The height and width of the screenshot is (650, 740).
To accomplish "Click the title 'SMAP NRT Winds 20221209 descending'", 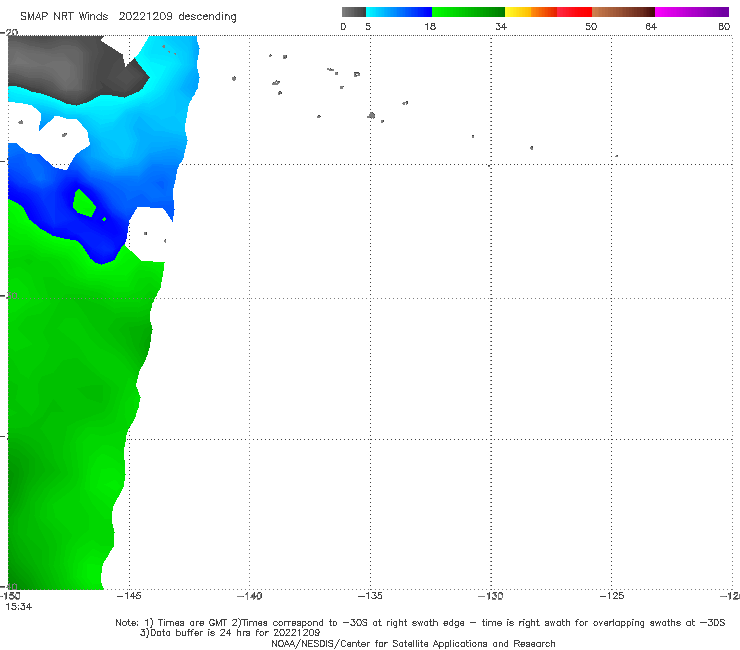I will pos(128,16).
